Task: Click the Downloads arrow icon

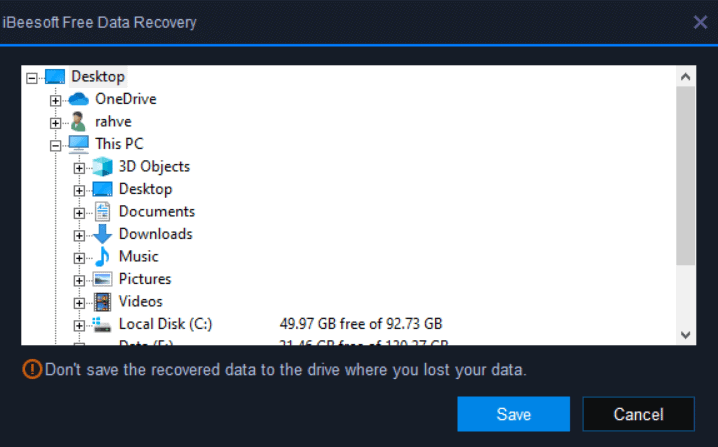Action: [102, 234]
